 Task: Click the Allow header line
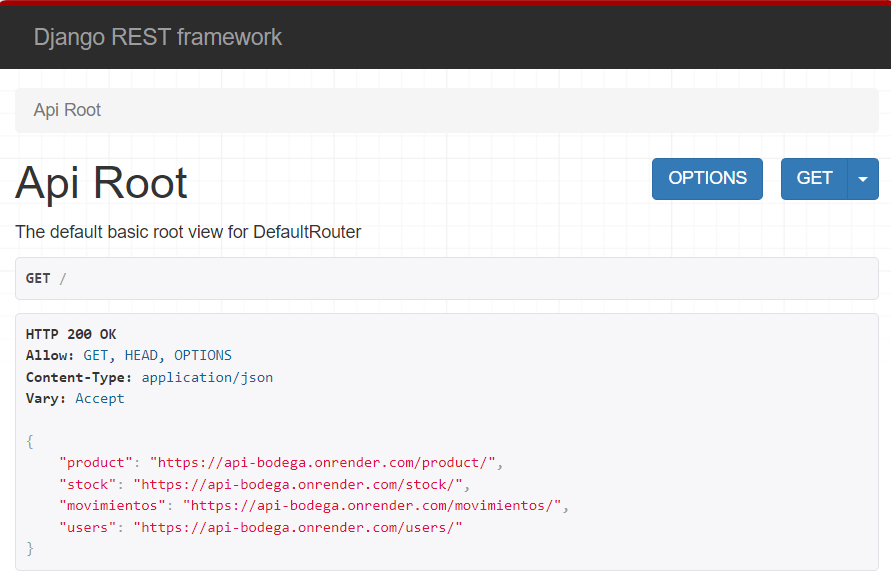128,355
